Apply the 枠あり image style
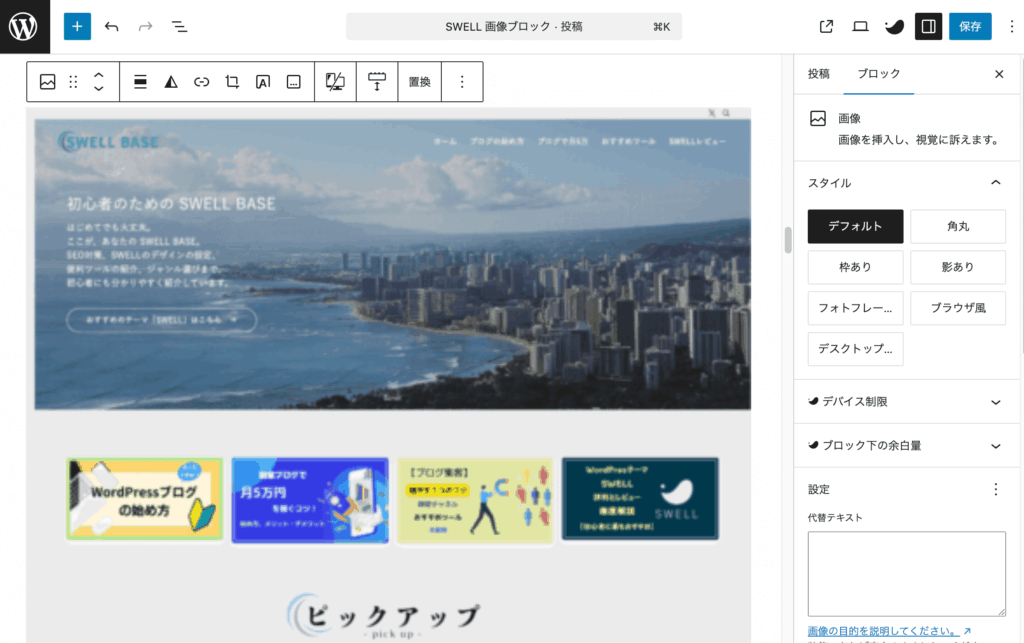1024x643 pixels. point(855,267)
